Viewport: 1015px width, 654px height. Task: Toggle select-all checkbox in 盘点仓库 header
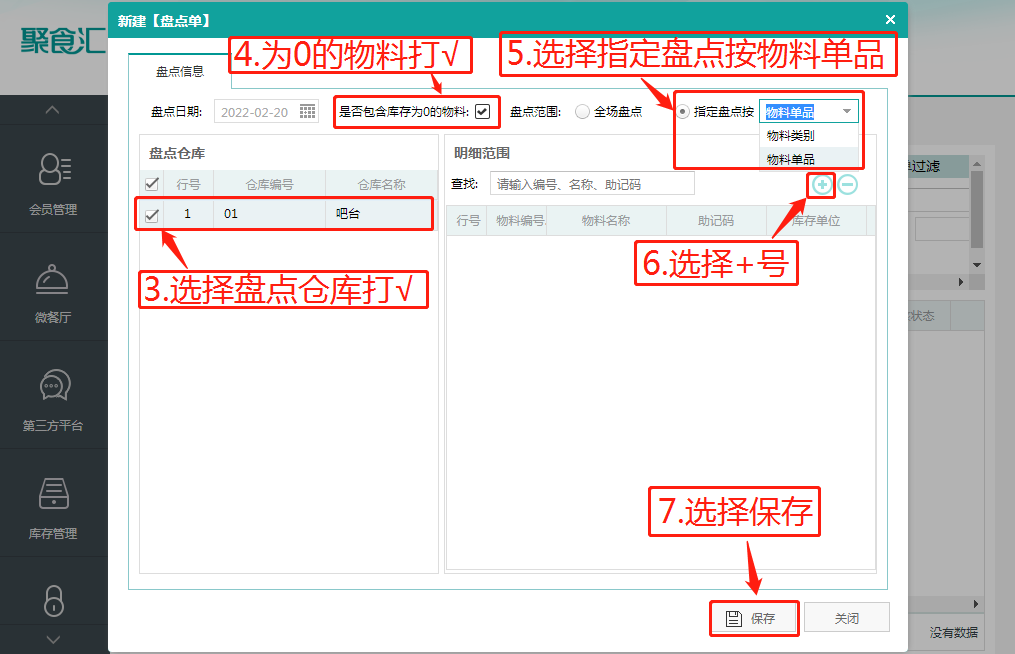(152, 185)
